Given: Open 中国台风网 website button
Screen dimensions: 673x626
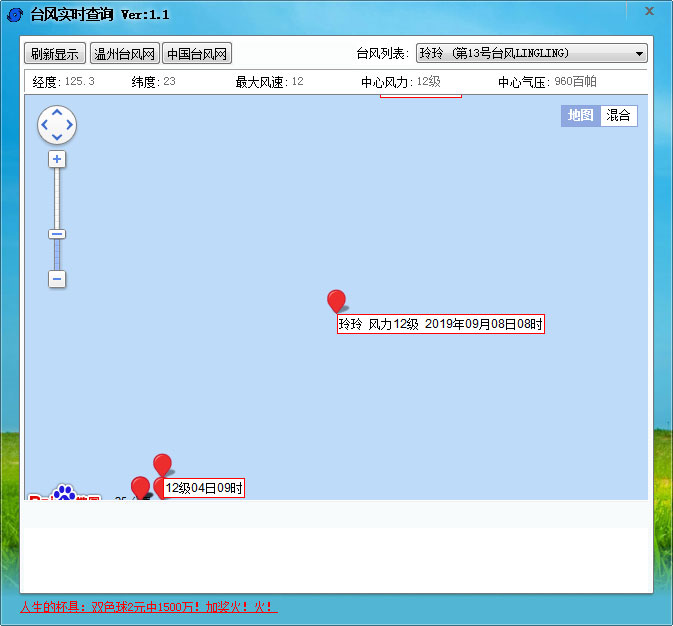Looking at the screenshot, I should point(197,53).
